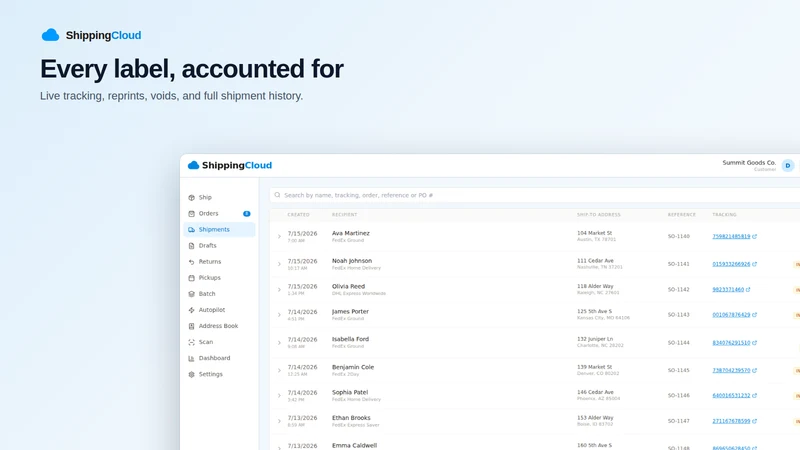800x450 pixels.
Task: Click the search magnifier icon
Action: pyautogui.click(x=278, y=195)
